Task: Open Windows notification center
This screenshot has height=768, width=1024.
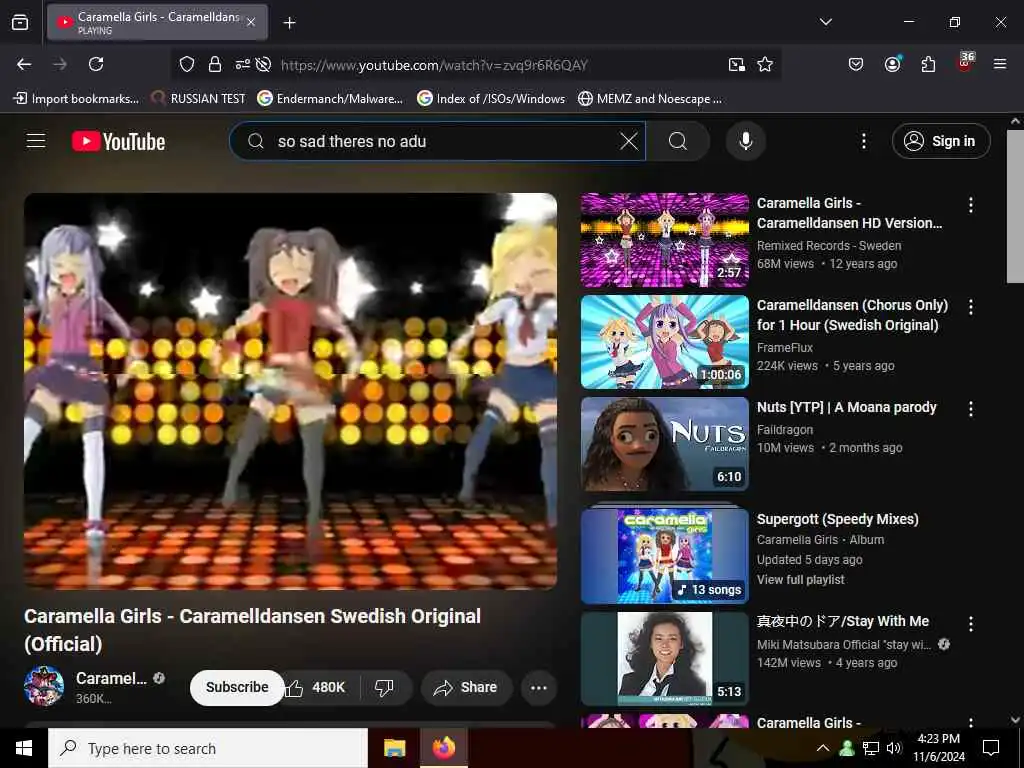Action: [991, 748]
